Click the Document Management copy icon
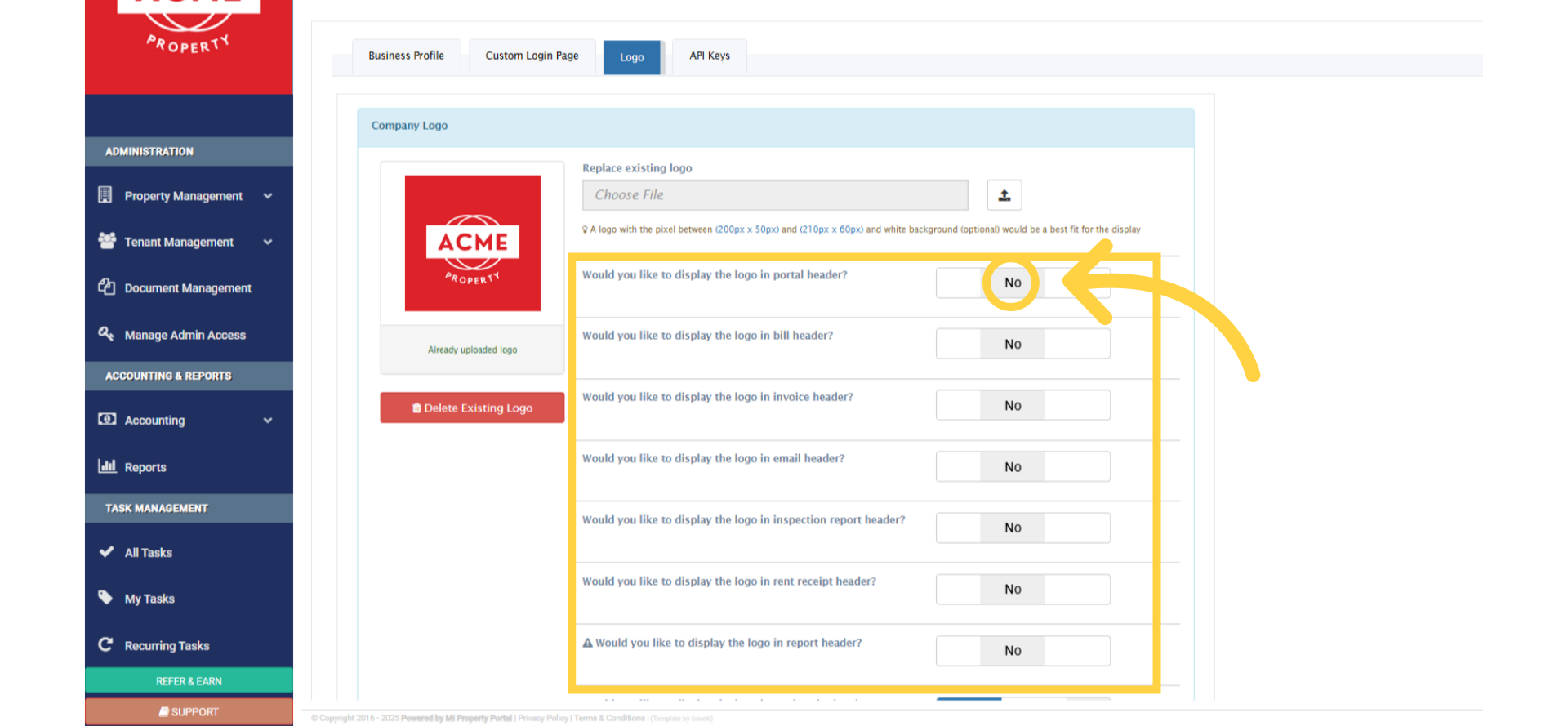 click(x=106, y=287)
